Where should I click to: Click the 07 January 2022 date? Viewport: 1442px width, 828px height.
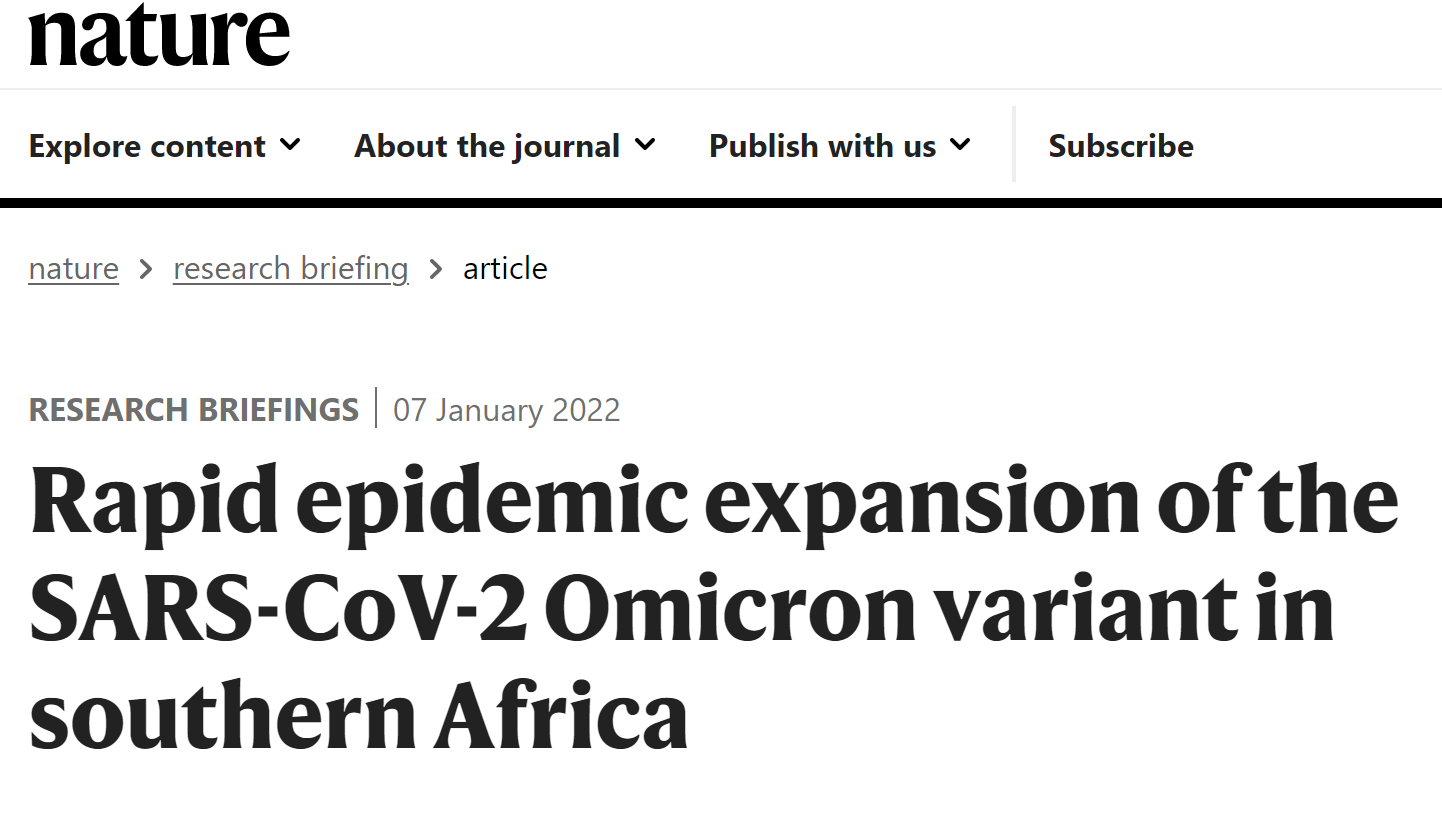507,410
